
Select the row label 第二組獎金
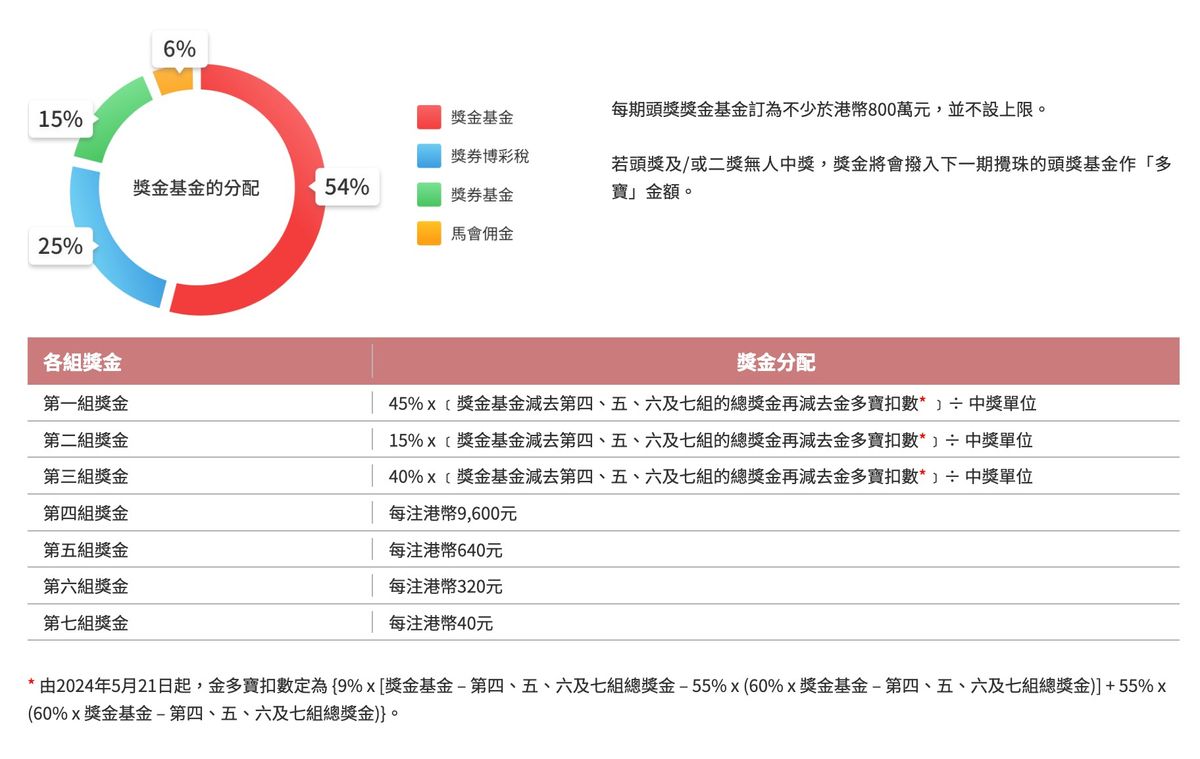86,440
